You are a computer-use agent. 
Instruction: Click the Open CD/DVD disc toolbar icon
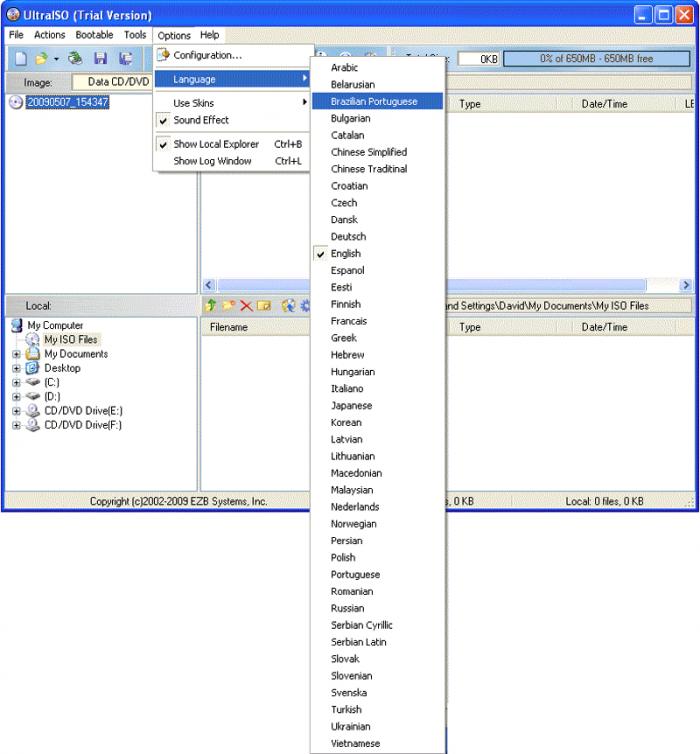coord(75,58)
